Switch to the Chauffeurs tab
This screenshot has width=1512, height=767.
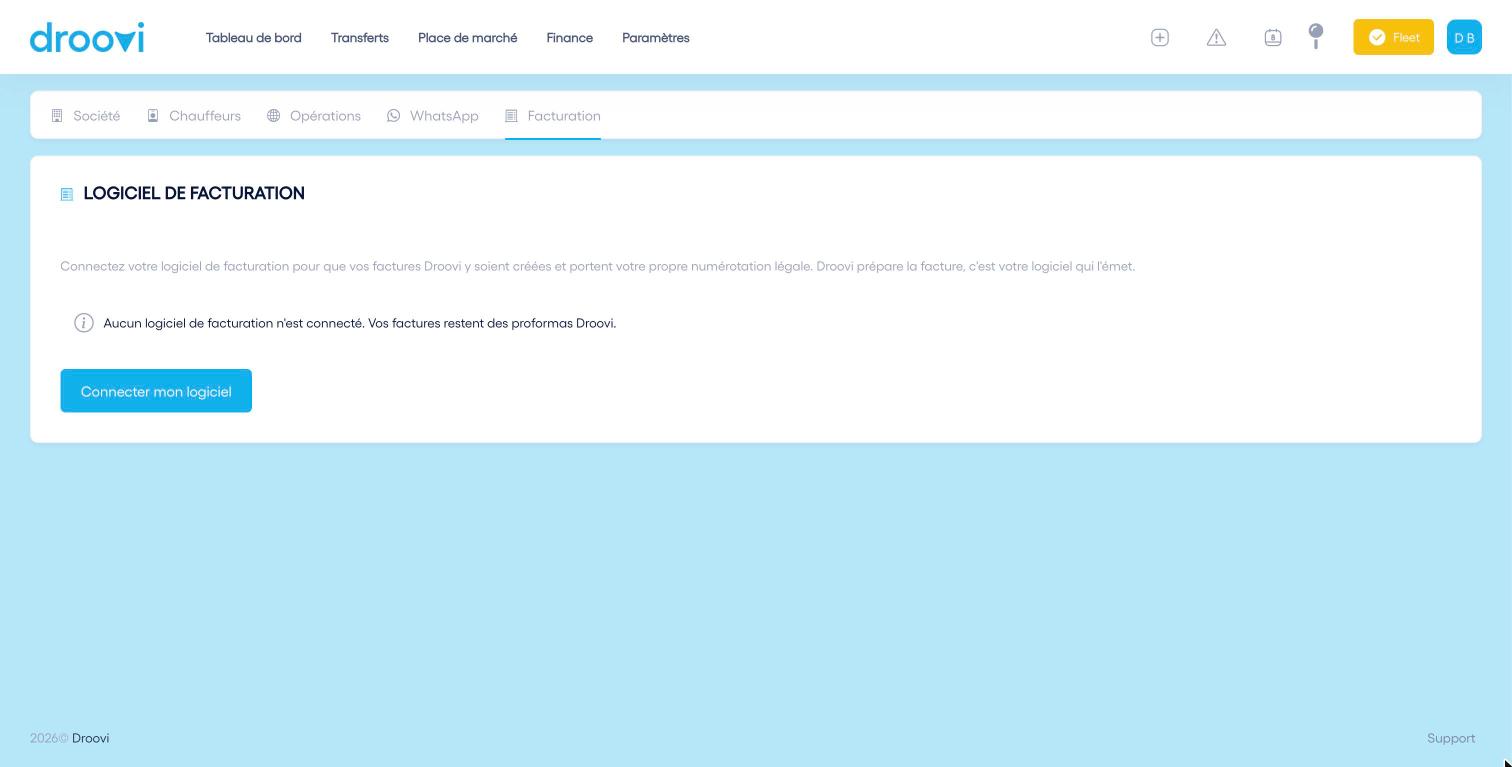[x=194, y=116]
